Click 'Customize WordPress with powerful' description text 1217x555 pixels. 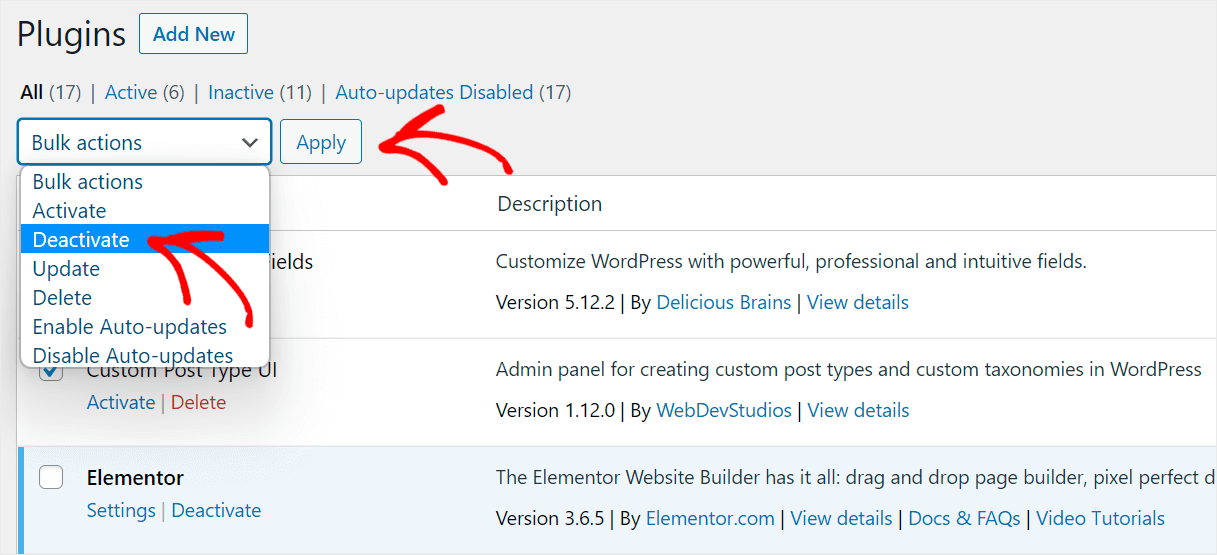point(791,262)
